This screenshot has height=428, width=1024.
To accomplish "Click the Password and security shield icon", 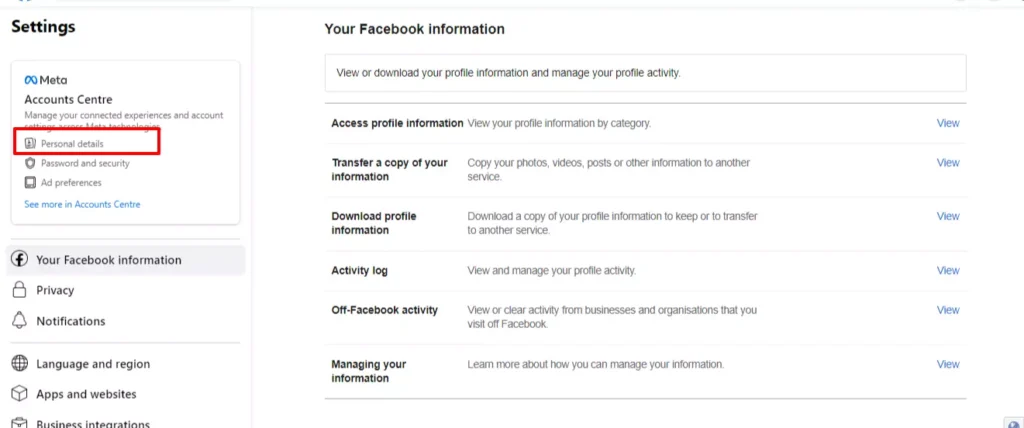I will click(30, 163).
